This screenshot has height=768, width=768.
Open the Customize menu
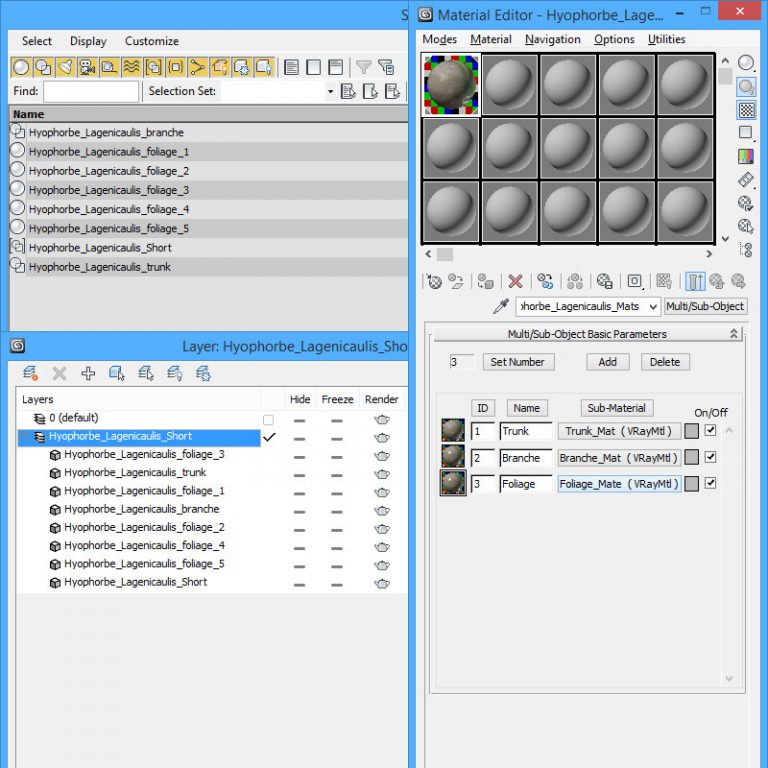point(152,41)
